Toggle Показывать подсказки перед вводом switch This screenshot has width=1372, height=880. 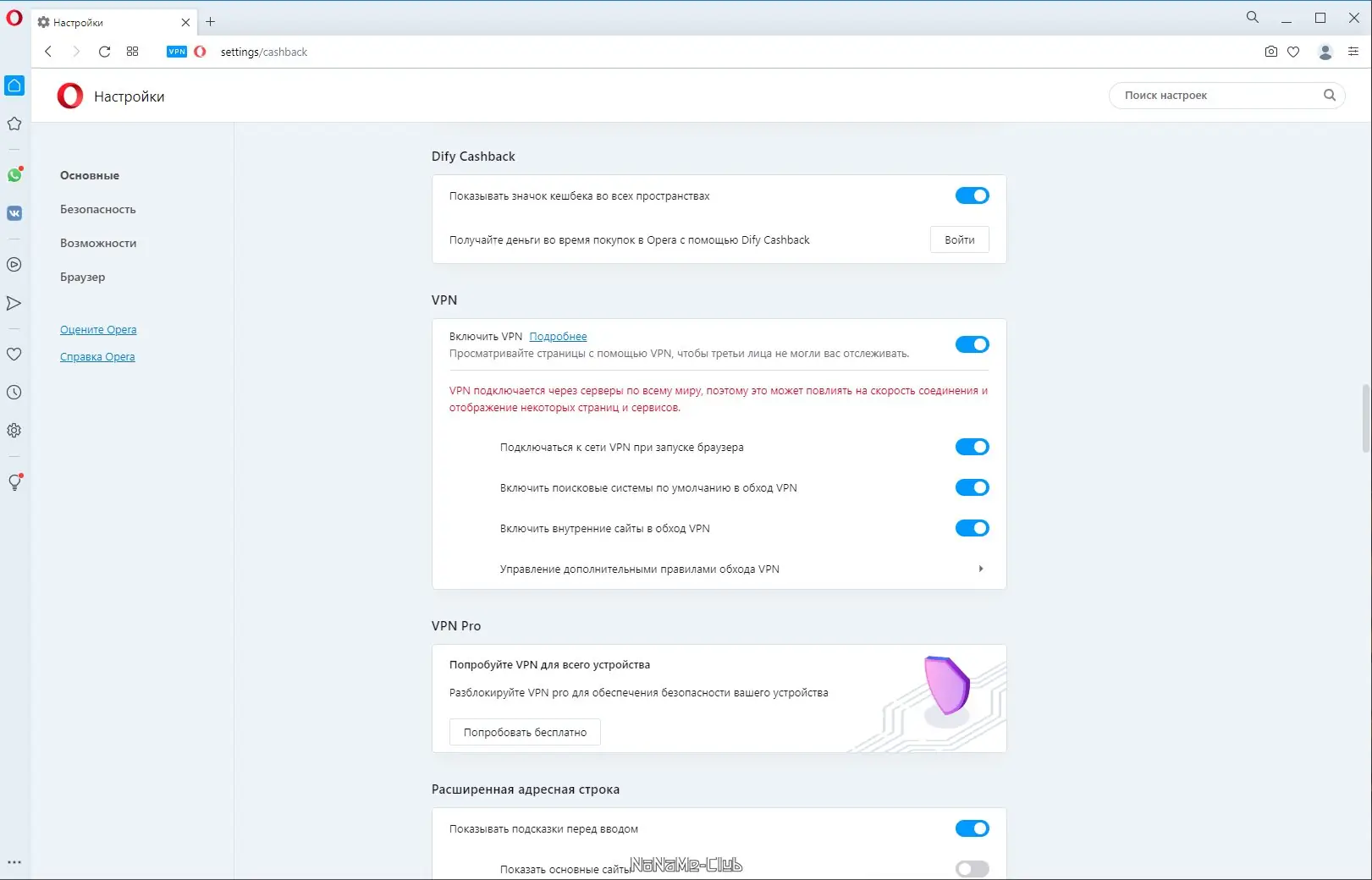972,828
